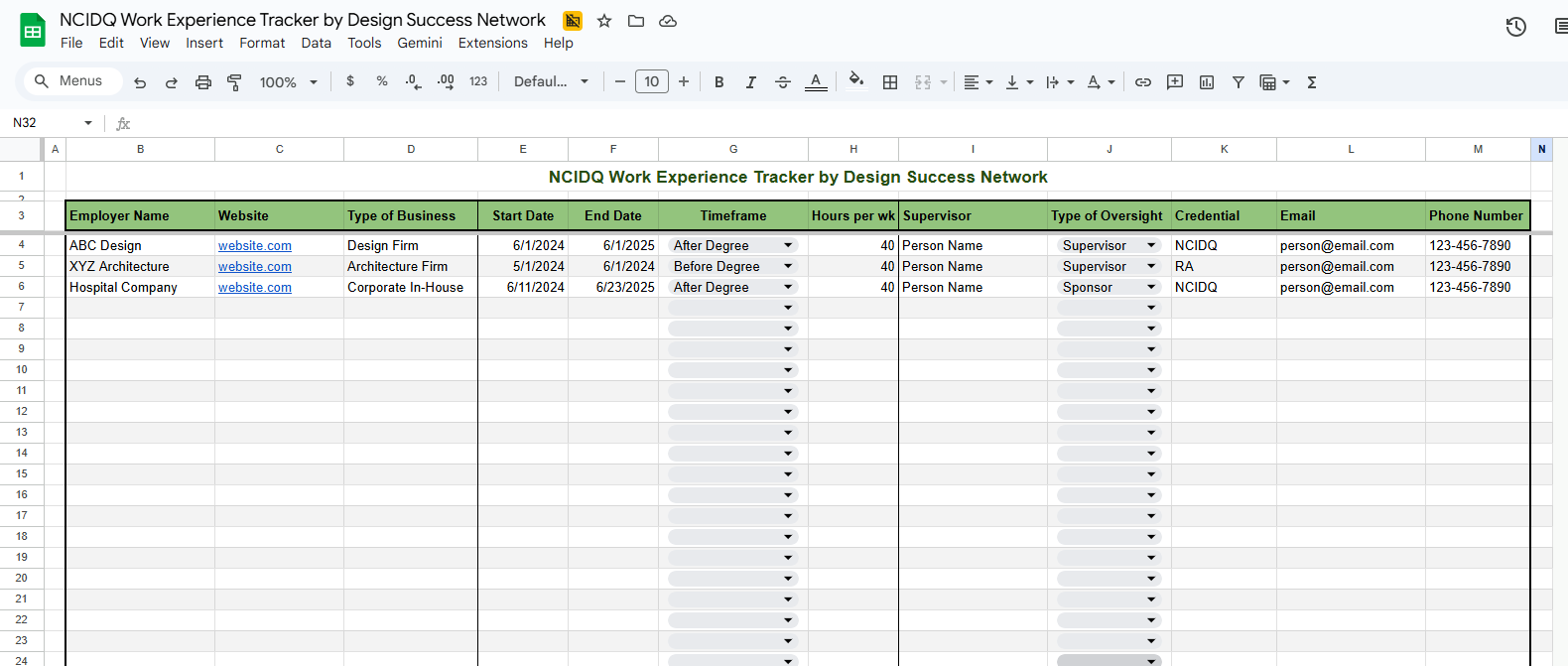Open Timeframe dropdown for ABC Design
The height and width of the screenshot is (666, 1568).
[733, 245]
